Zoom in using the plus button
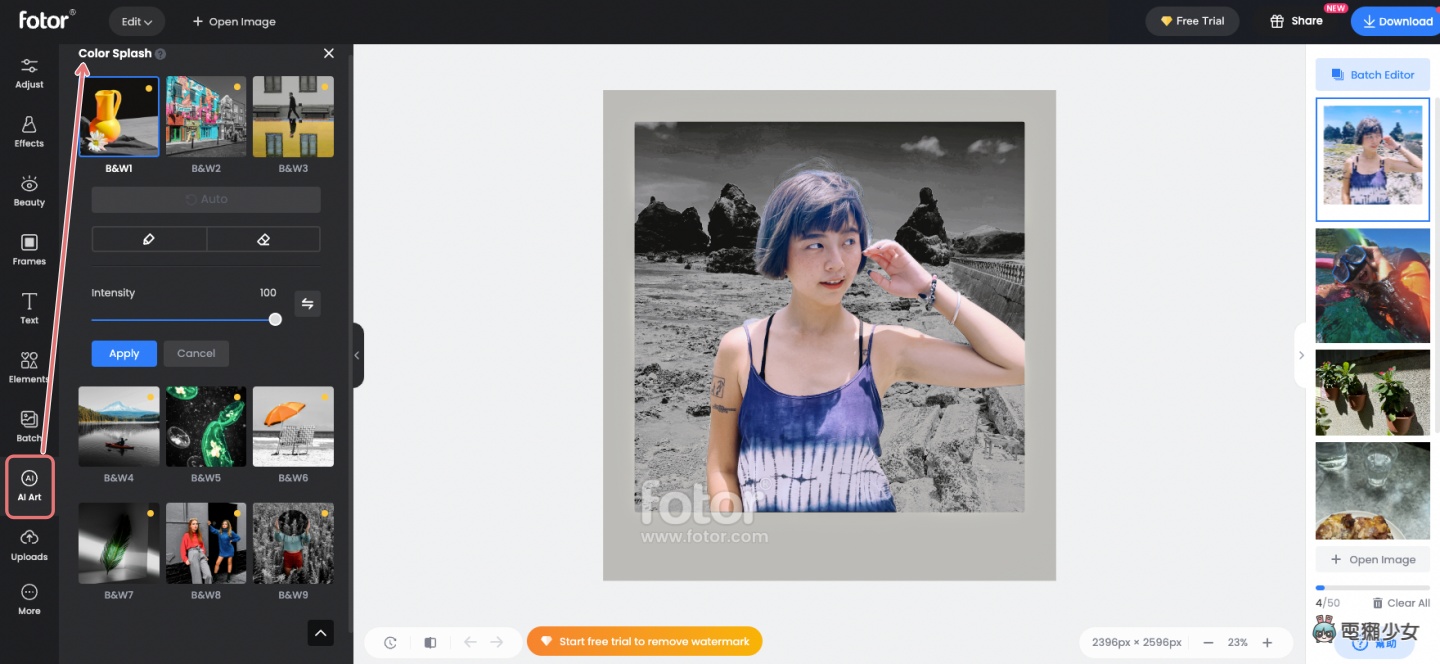 (1267, 642)
